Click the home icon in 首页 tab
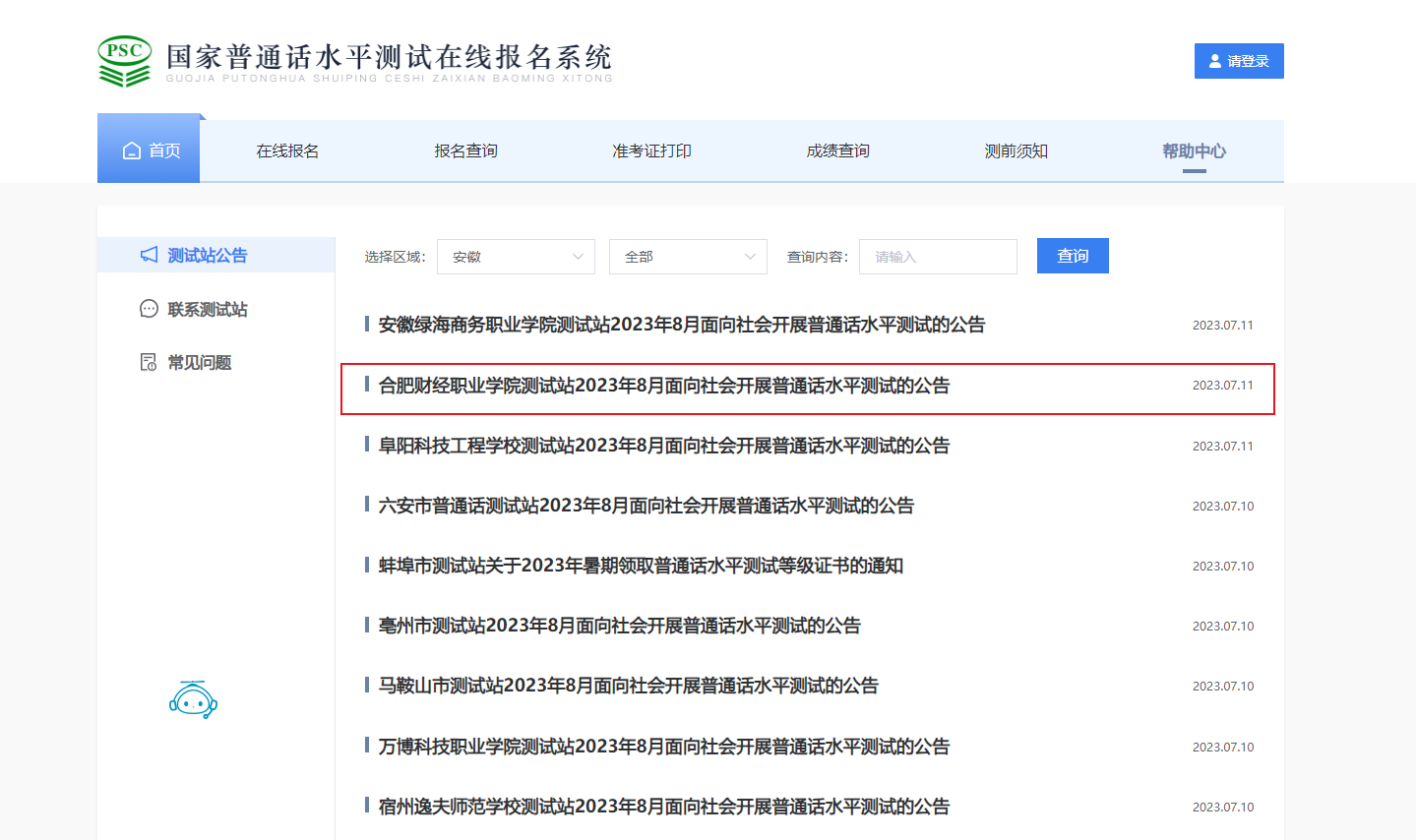 click(132, 150)
